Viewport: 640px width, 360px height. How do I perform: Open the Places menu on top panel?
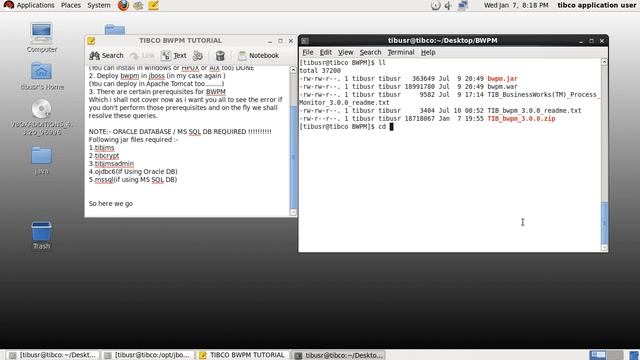(x=71, y=5)
